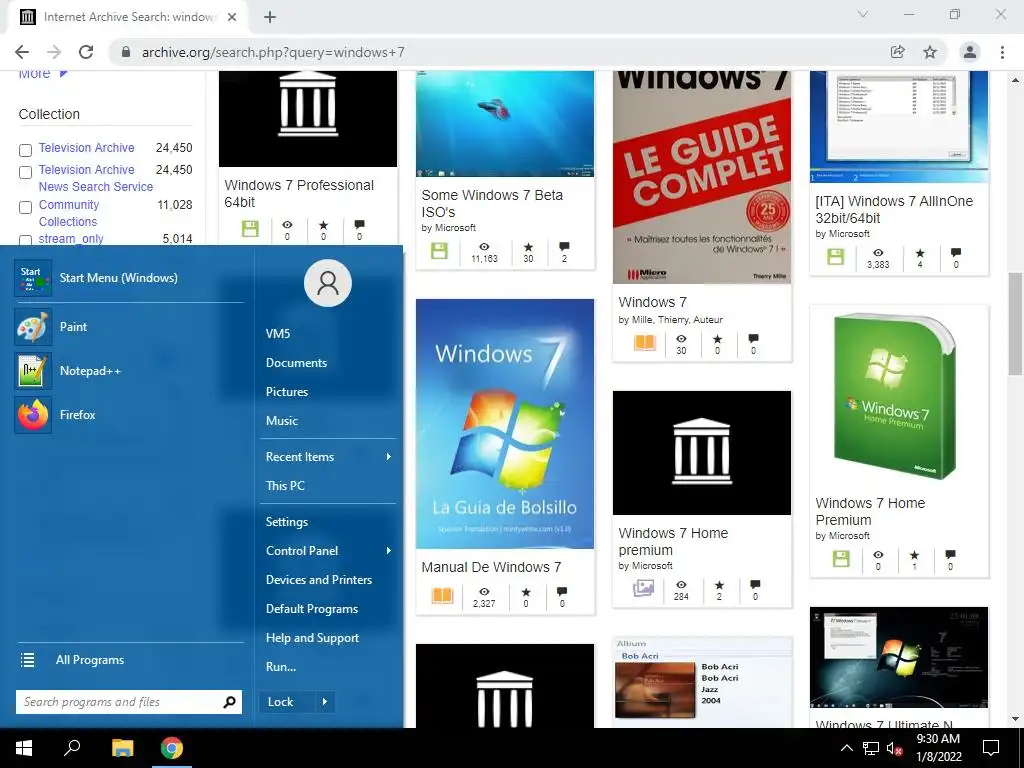Check the Community Collections checkbox

coord(25,208)
